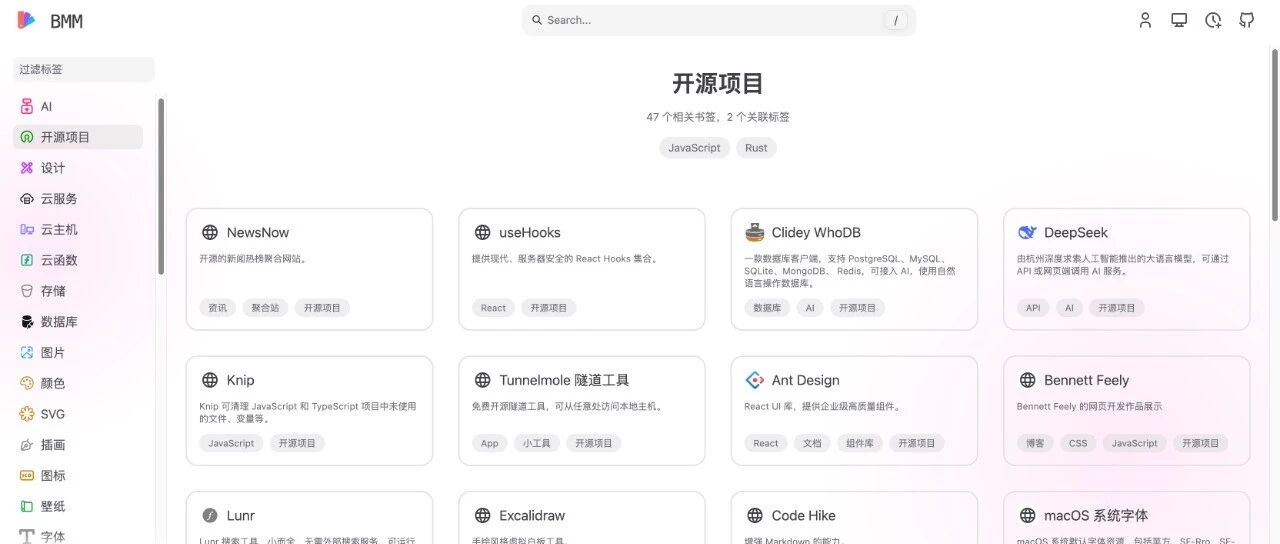Click the Lunr card icon

pos(210,516)
